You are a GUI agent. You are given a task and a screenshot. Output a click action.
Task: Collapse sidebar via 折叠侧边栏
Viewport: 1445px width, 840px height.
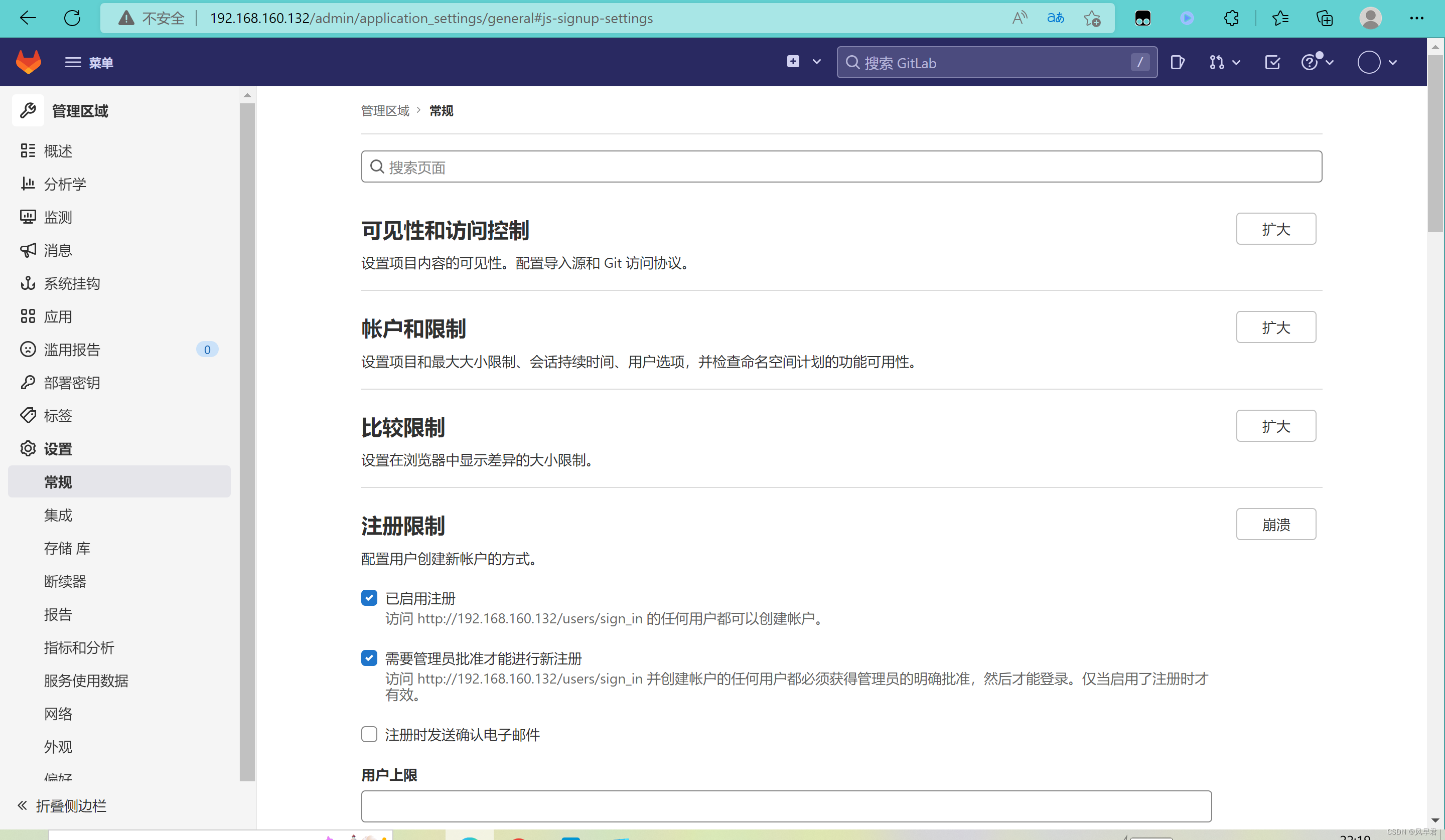[x=62, y=805]
